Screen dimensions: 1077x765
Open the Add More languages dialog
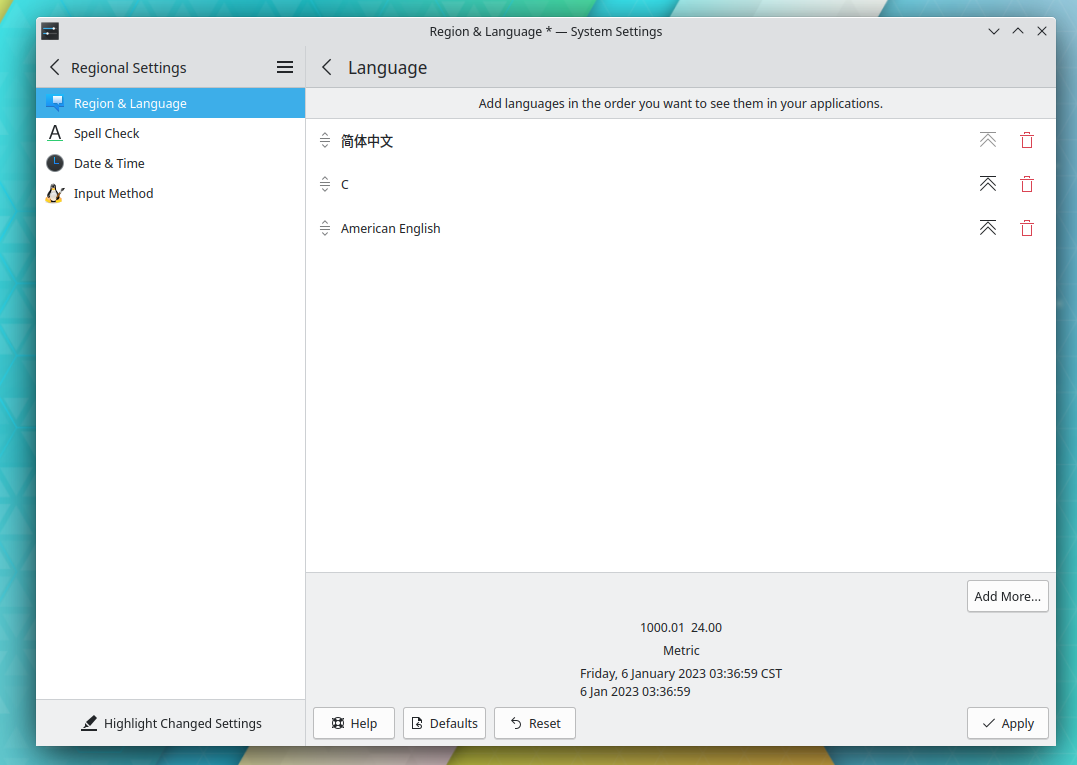click(1007, 596)
